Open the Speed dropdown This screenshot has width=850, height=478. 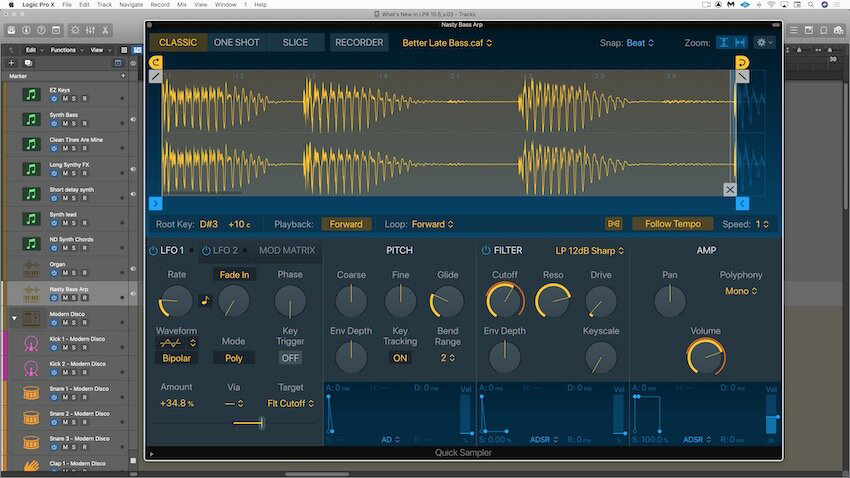pos(762,224)
